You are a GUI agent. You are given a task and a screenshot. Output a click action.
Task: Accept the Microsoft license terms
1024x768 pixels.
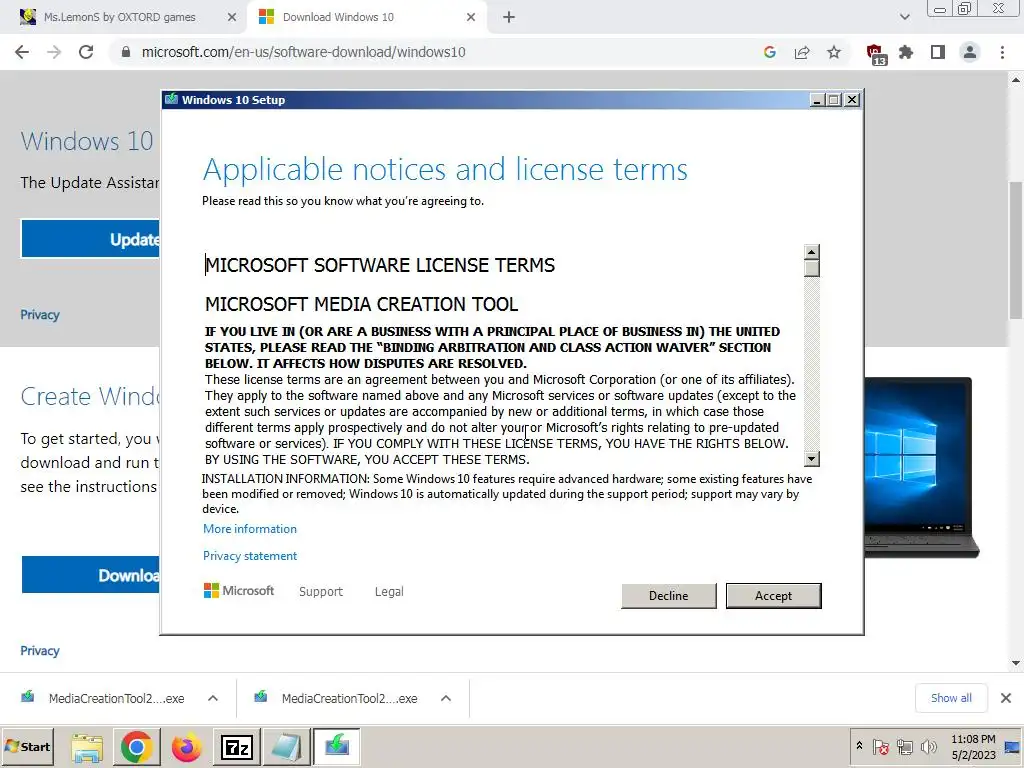point(773,596)
